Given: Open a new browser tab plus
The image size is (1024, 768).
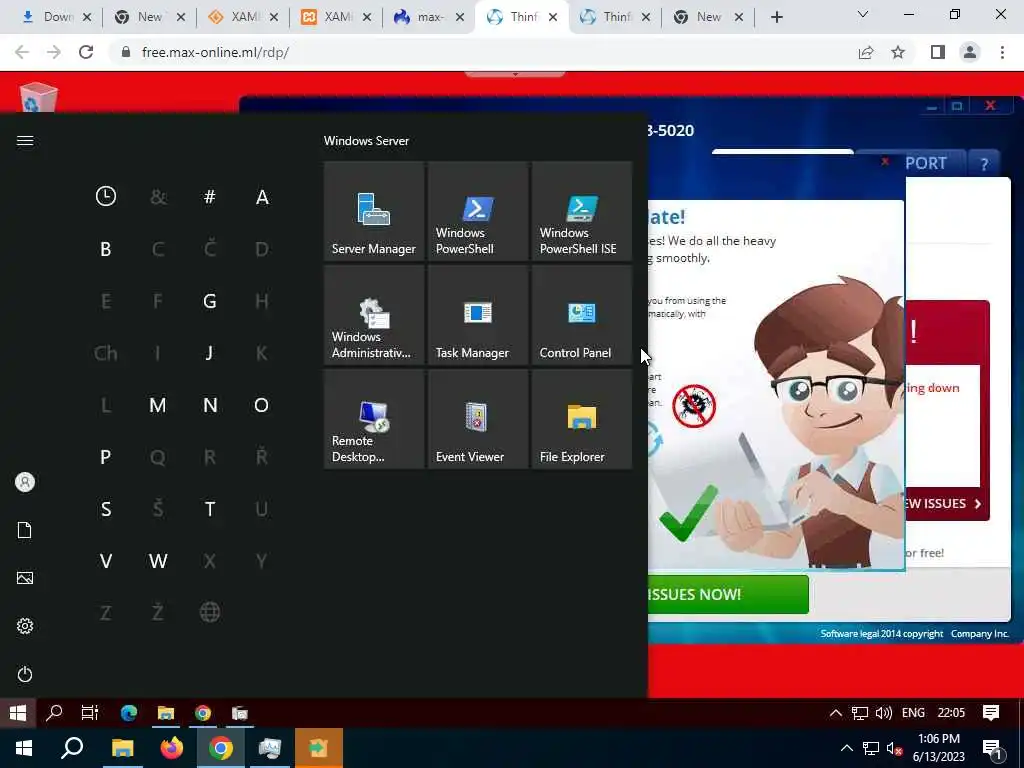Looking at the screenshot, I should [x=776, y=18].
